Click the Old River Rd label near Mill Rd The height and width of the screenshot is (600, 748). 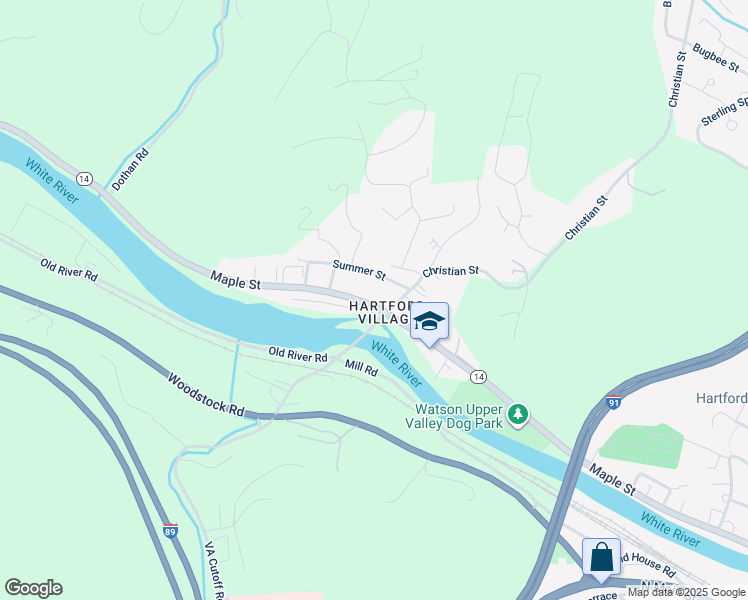coord(298,354)
